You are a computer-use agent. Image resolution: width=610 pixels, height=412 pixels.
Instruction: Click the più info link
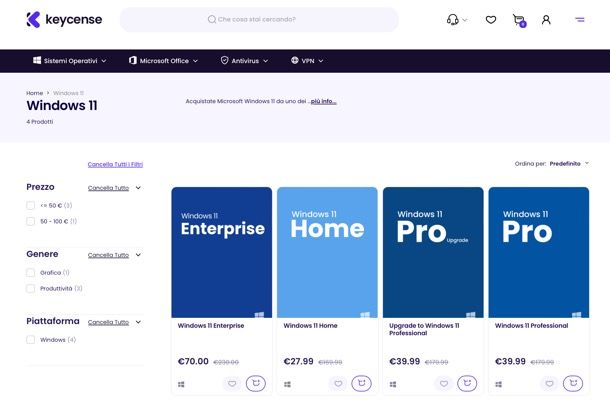[323, 102]
